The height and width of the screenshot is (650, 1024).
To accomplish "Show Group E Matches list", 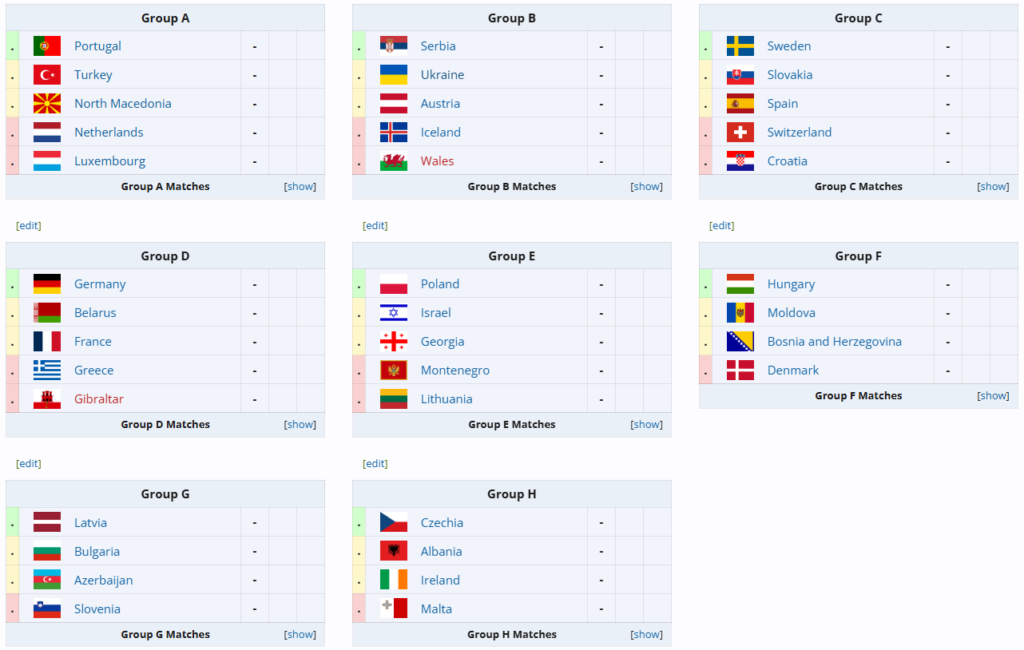I will [647, 424].
